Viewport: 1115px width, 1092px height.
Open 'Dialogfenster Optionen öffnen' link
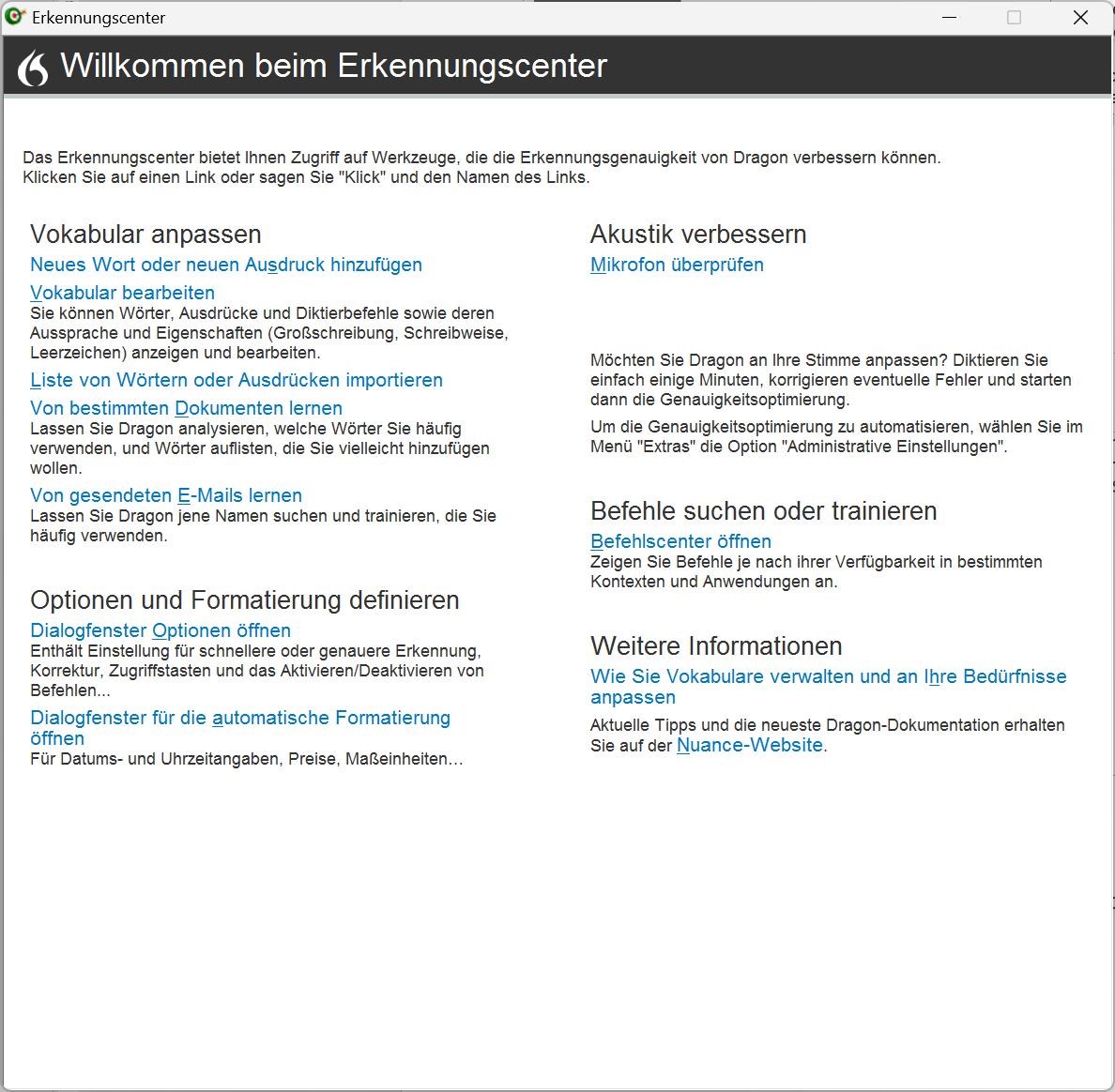160,630
